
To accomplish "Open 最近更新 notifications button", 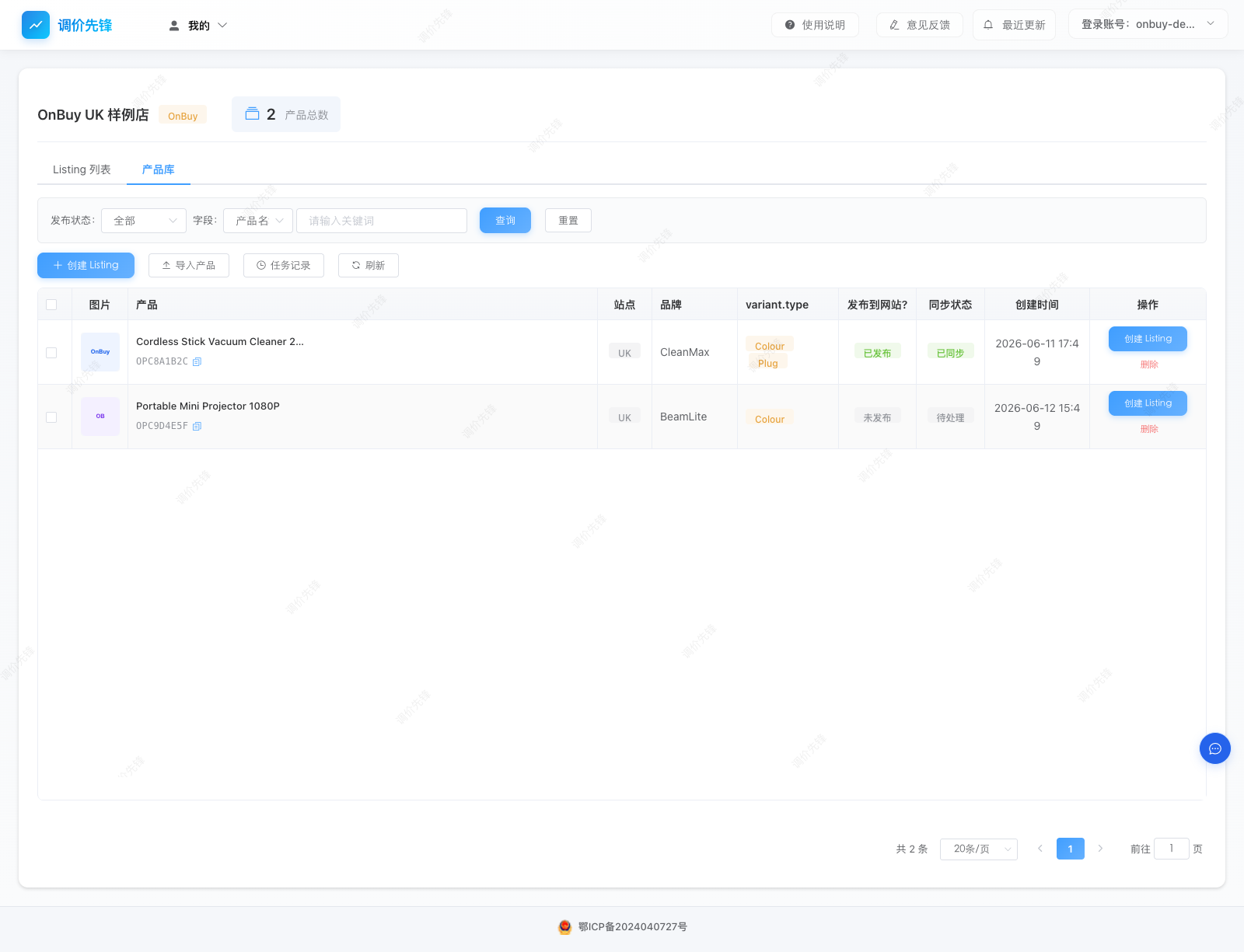I will (x=1014, y=25).
